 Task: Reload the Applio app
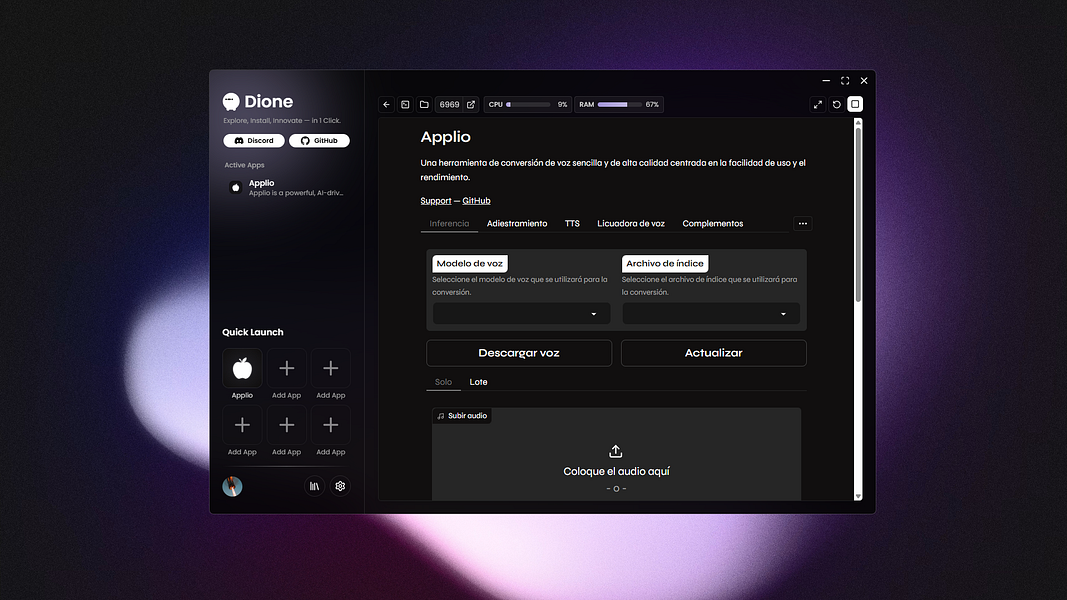[x=837, y=105]
